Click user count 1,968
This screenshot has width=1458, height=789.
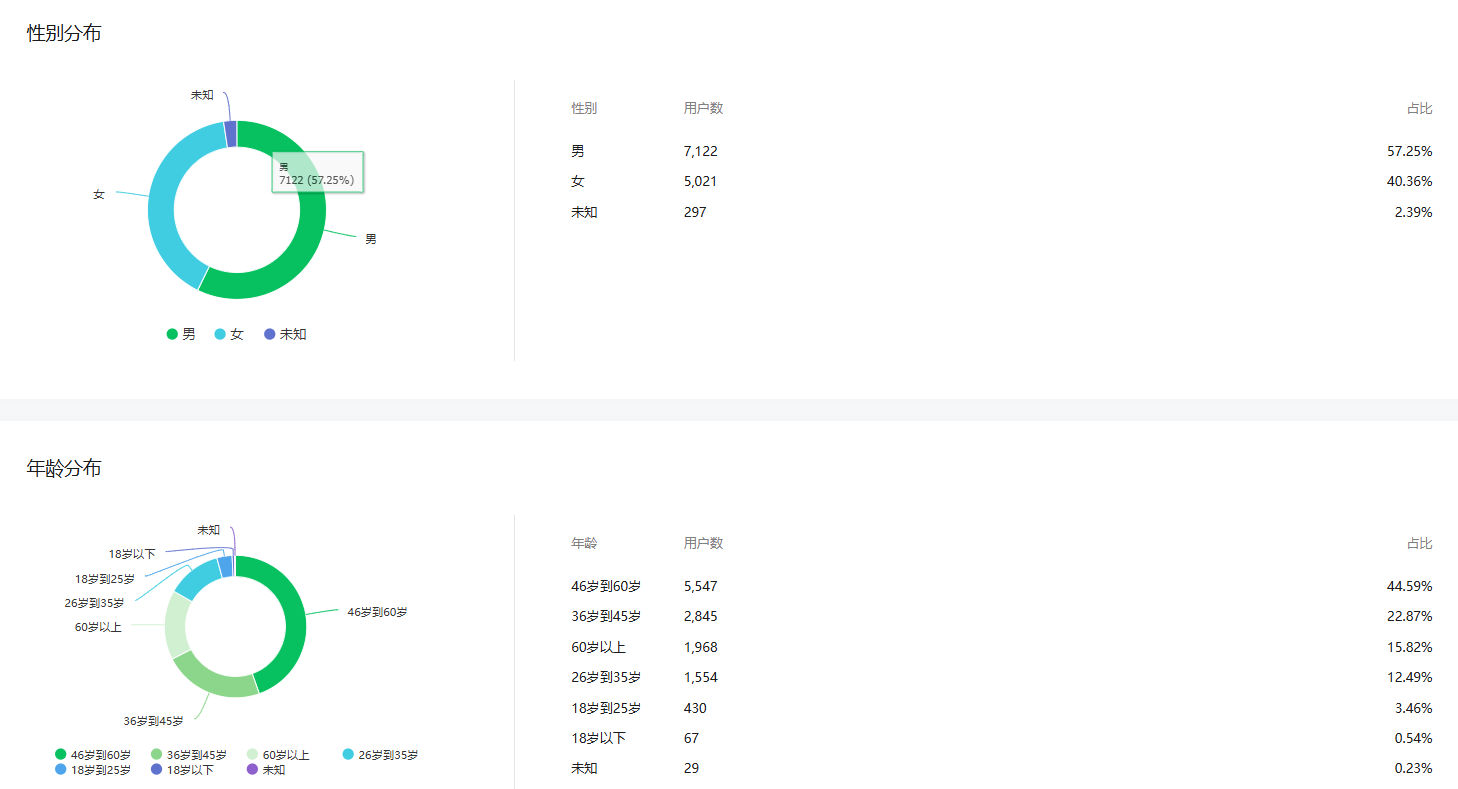tap(701, 647)
